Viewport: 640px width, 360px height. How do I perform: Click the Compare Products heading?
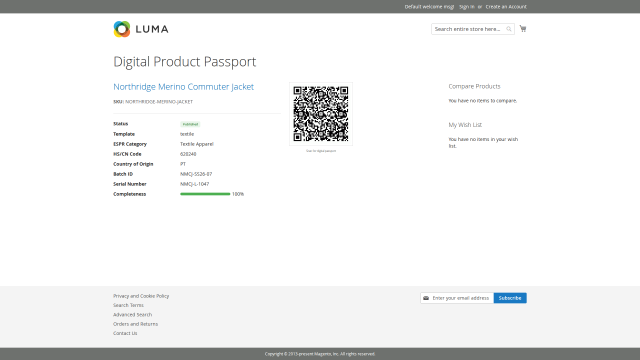[x=474, y=86]
